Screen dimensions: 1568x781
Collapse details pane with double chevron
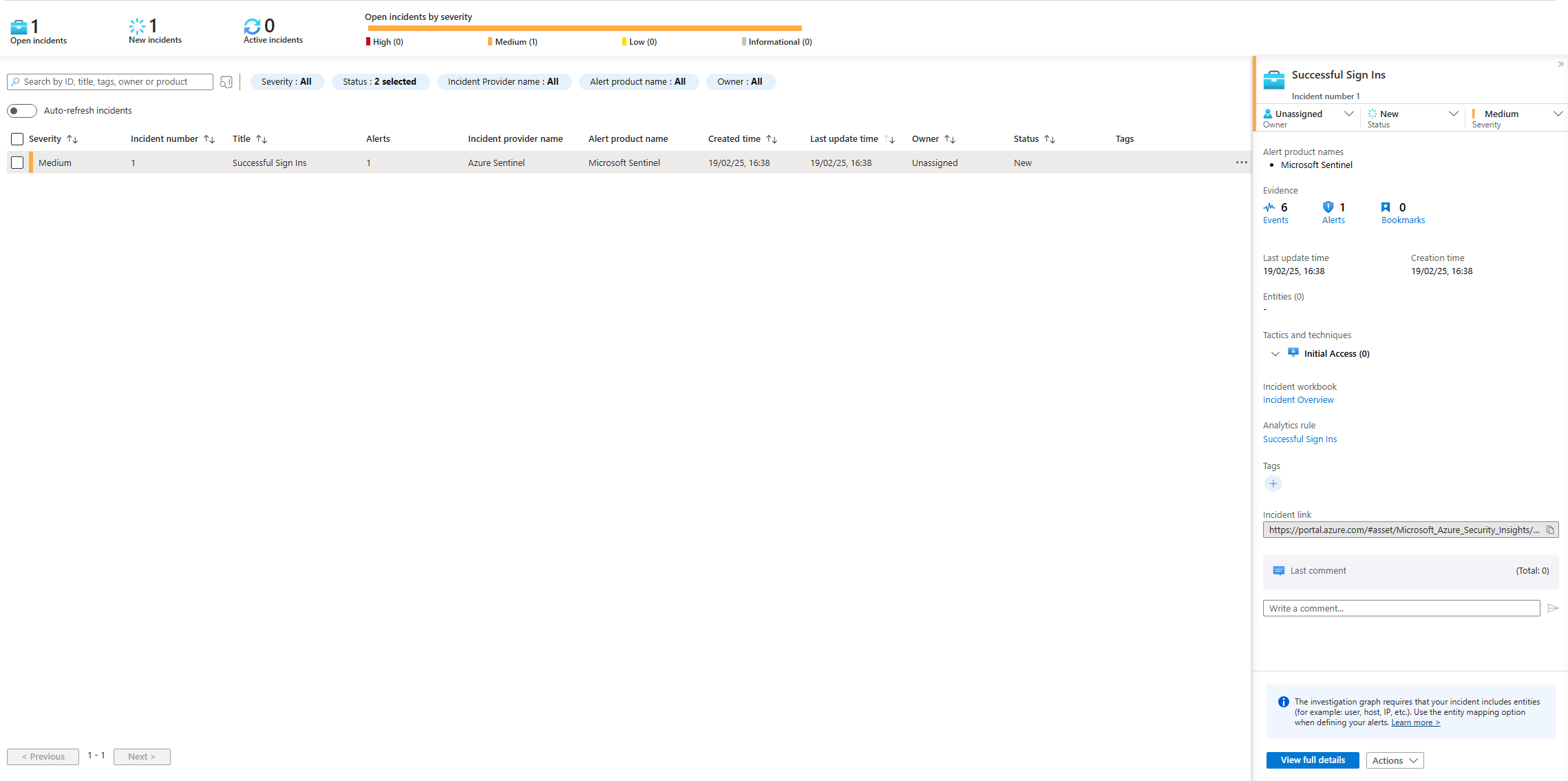[x=1560, y=64]
